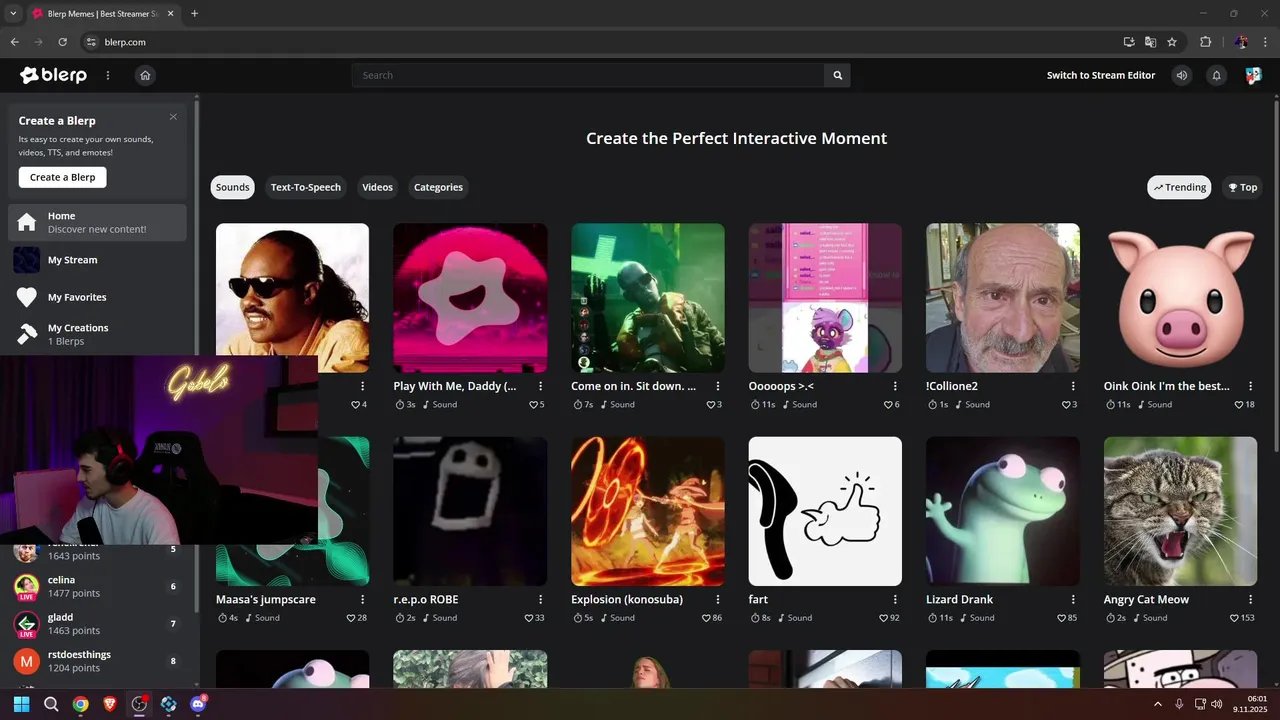
Task: Open options for Come on in. Sit down.
Action: [x=718, y=386]
